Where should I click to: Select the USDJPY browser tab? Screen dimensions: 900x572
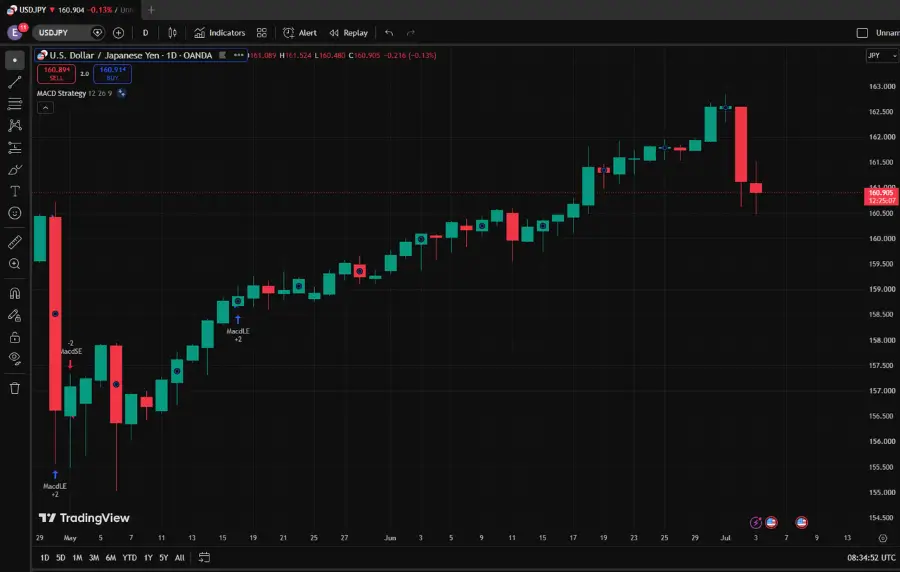[69, 10]
